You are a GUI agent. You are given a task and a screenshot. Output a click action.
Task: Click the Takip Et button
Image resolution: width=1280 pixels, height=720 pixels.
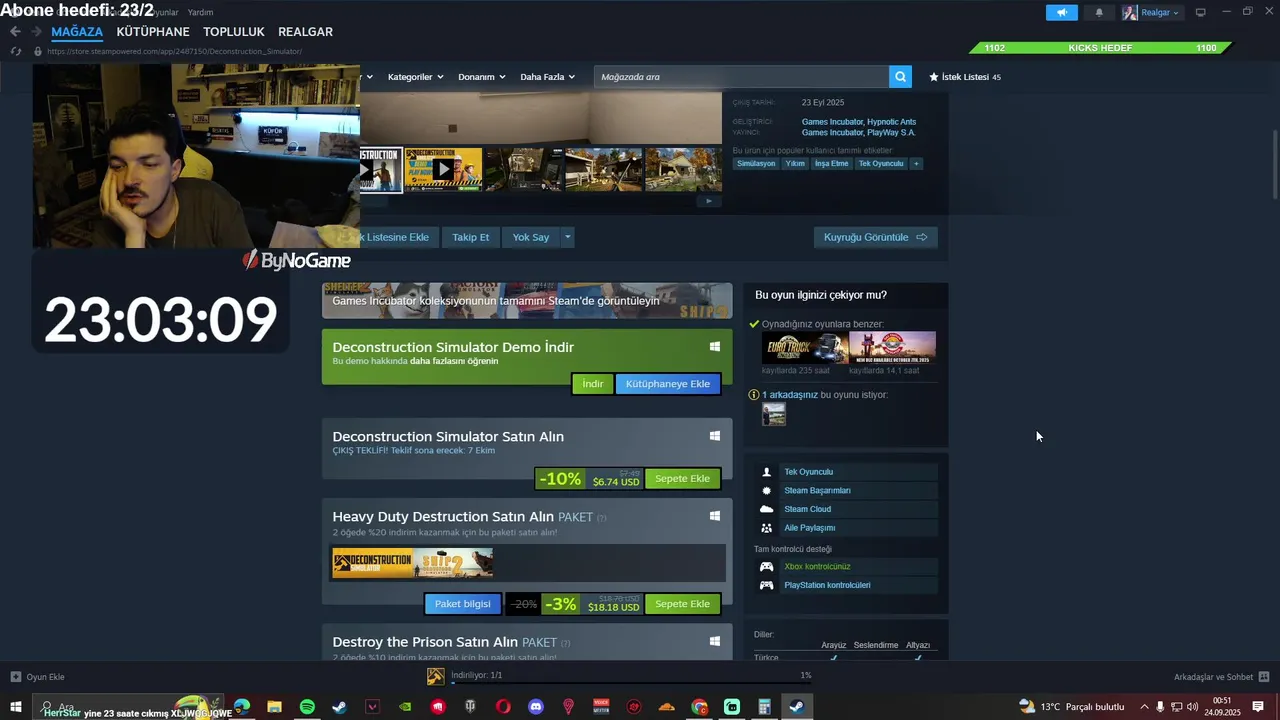click(471, 237)
